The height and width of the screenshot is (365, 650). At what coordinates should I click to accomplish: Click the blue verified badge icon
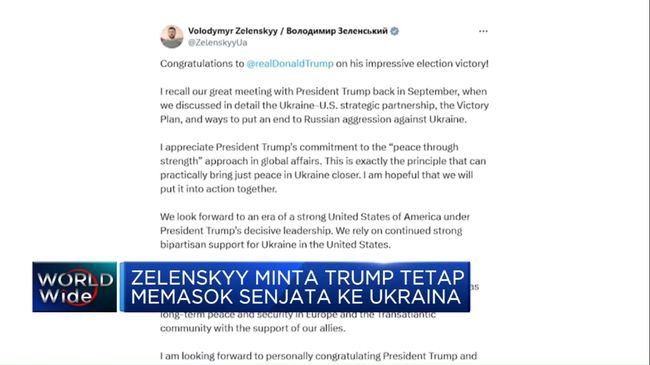coord(395,31)
